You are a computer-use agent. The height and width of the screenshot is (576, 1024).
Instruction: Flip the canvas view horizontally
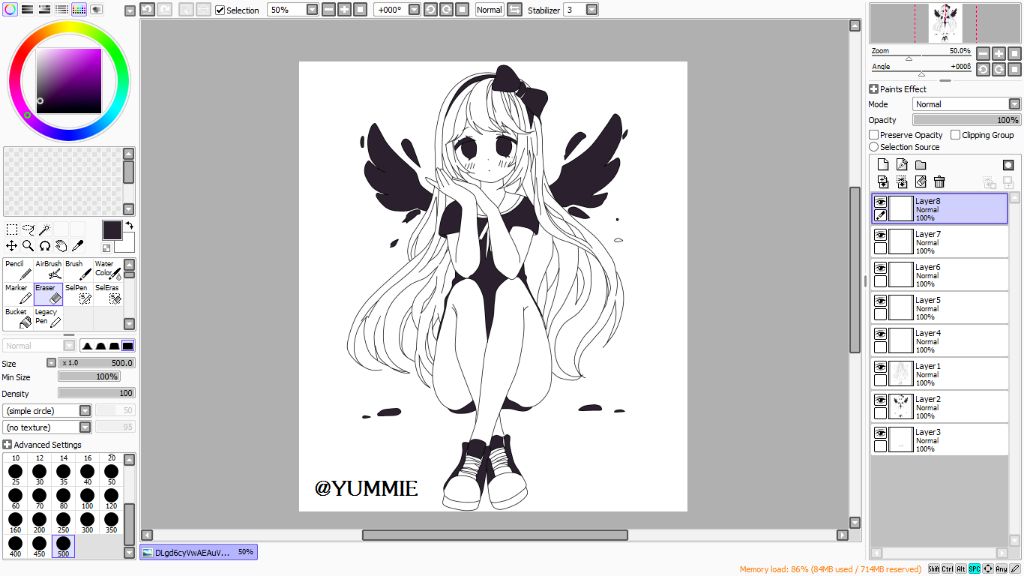click(x=515, y=10)
